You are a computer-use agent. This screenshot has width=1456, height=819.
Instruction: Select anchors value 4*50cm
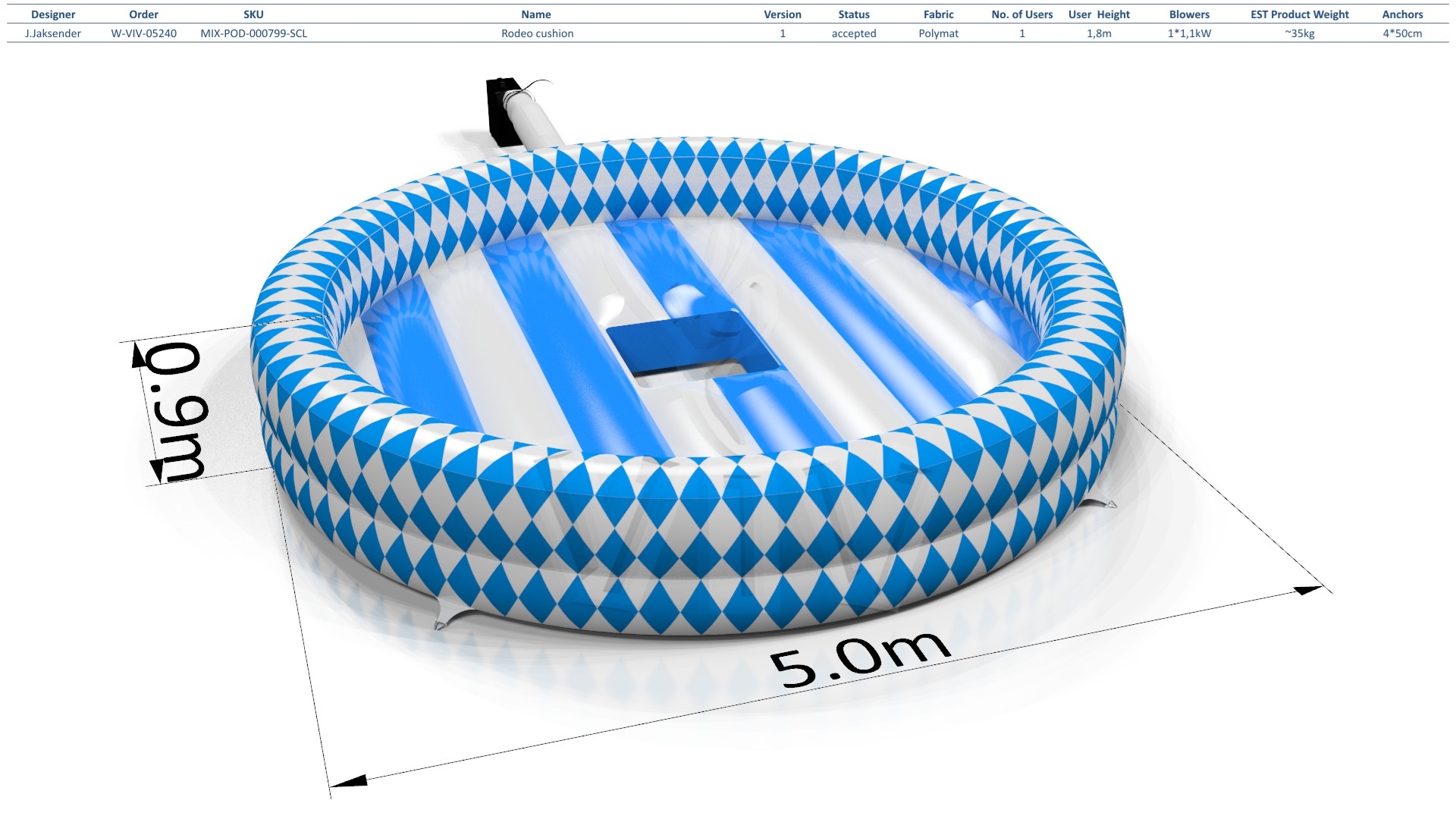coord(1402,33)
